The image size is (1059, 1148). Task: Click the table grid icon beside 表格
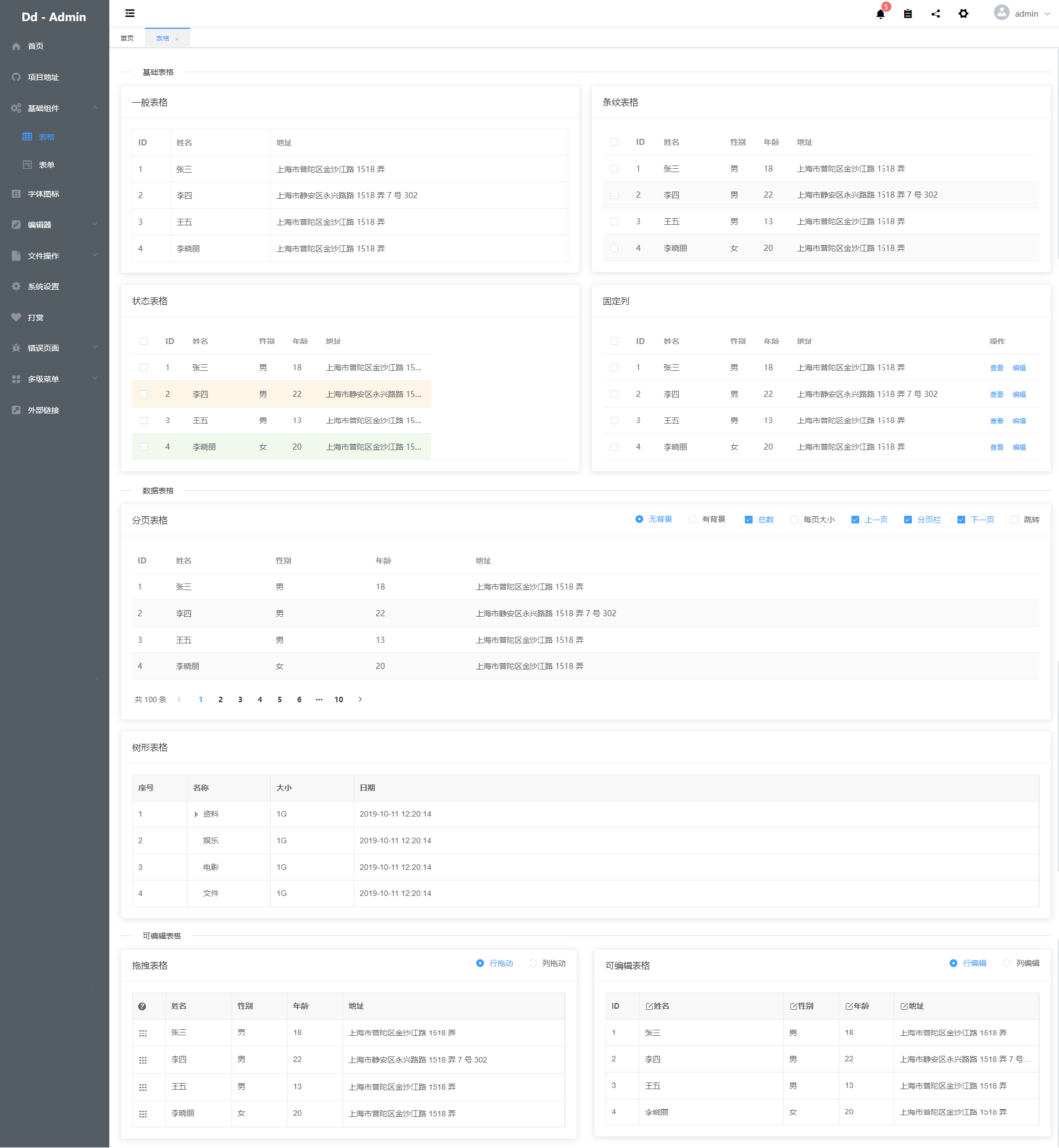coord(27,137)
